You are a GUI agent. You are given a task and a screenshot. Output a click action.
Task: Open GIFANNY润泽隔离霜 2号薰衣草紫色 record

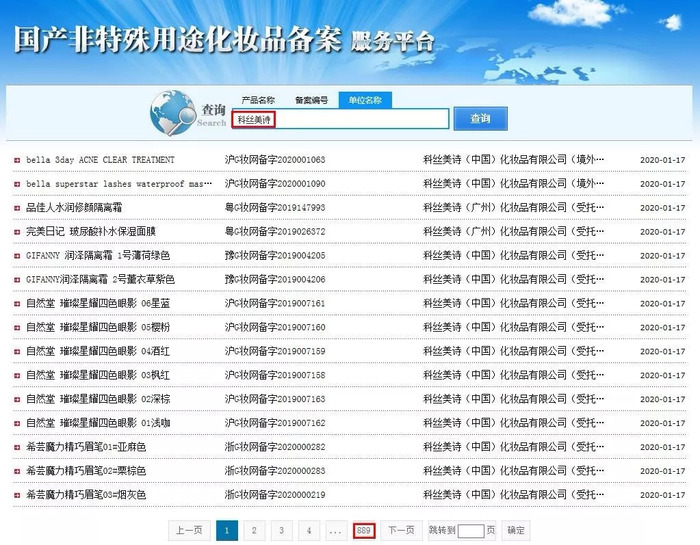(x=100, y=279)
